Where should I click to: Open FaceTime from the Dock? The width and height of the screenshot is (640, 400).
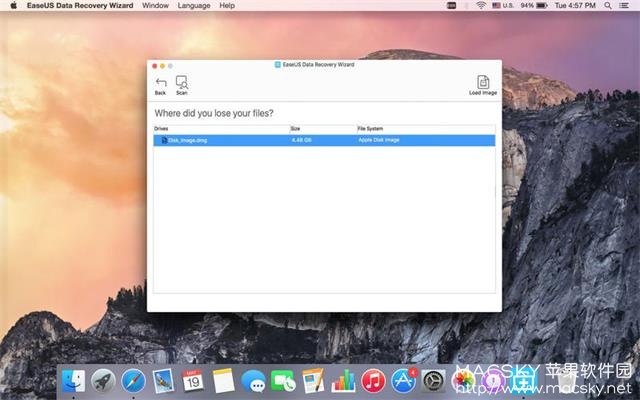coord(283,381)
